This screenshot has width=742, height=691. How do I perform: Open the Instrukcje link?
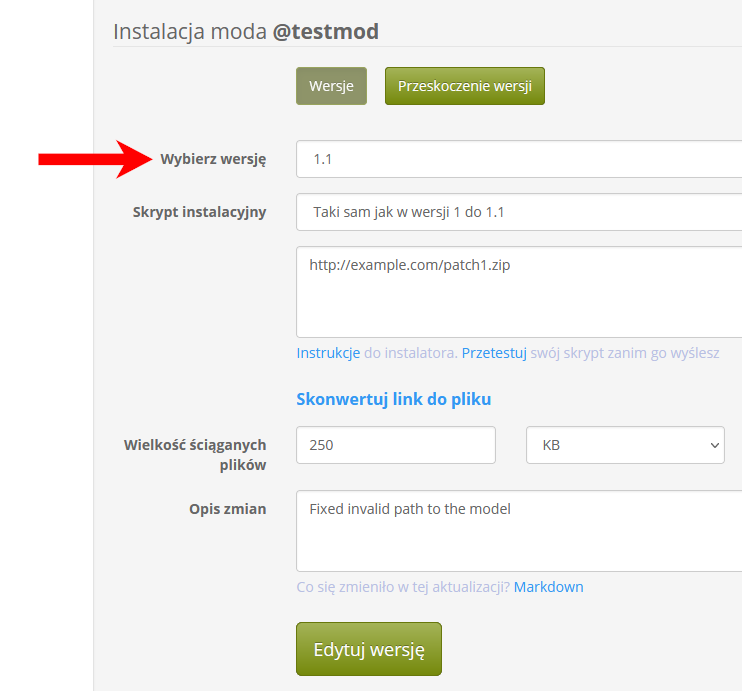328,353
